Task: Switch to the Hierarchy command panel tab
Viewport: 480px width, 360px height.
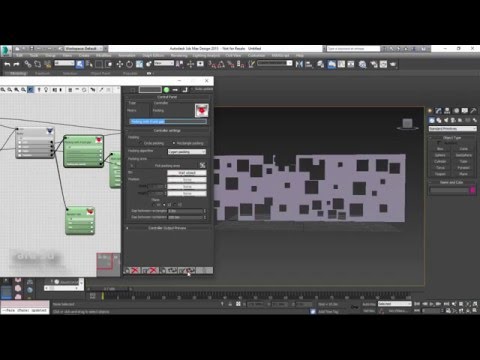Action: click(x=447, y=111)
